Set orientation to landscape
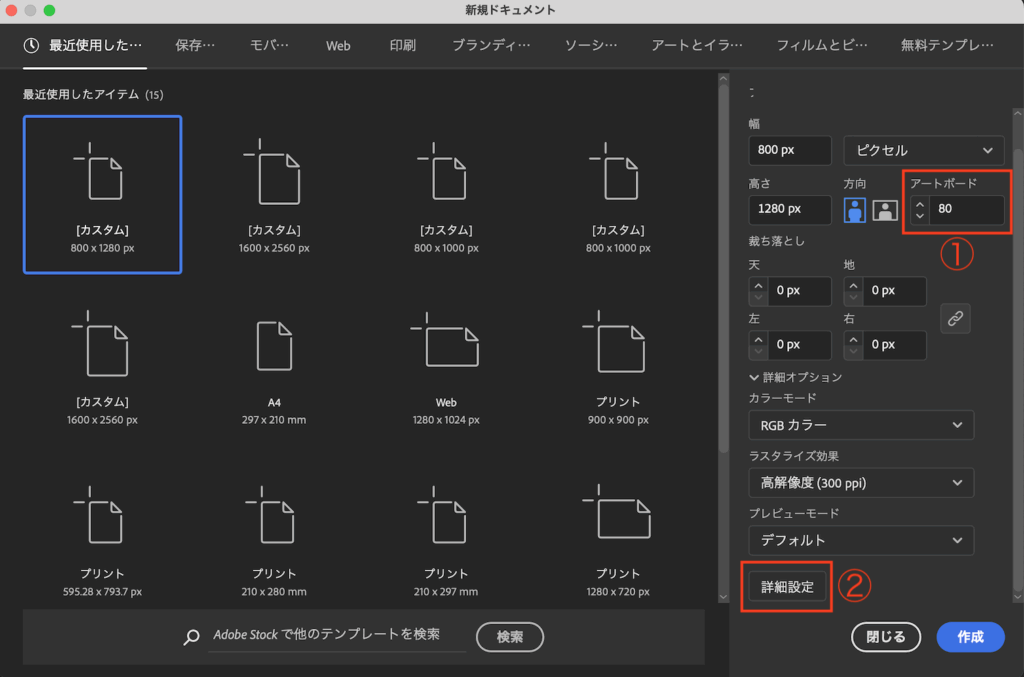The width and height of the screenshot is (1024, 677). pyautogui.click(x=885, y=210)
